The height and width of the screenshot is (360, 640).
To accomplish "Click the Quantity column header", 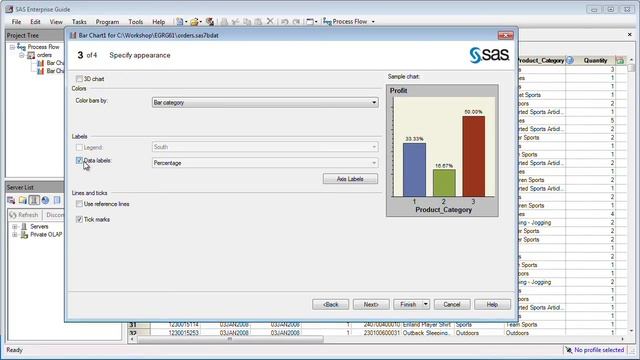I will point(595,60).
